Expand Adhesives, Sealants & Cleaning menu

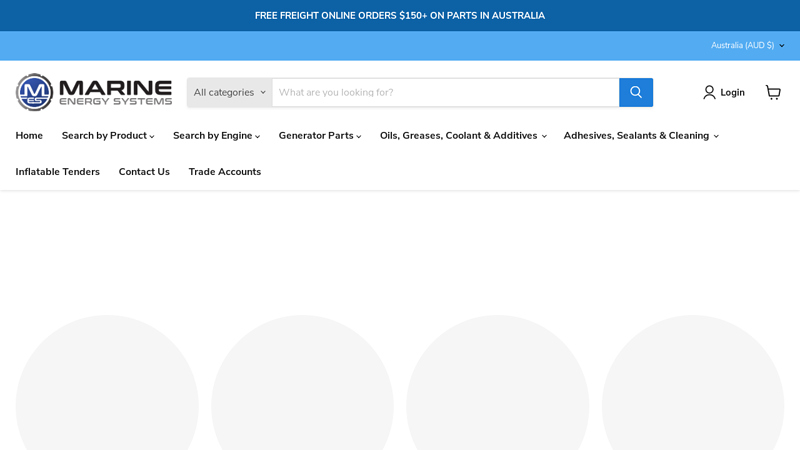641,136
